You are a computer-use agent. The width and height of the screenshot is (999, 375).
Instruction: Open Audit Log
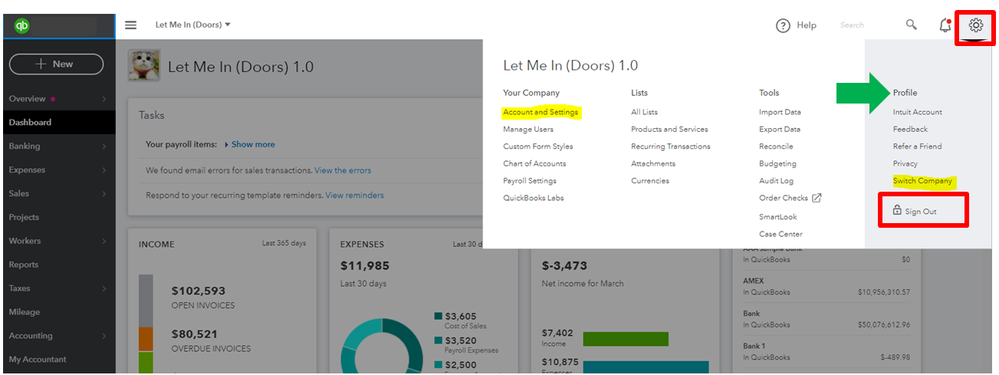tap(776, 181)
